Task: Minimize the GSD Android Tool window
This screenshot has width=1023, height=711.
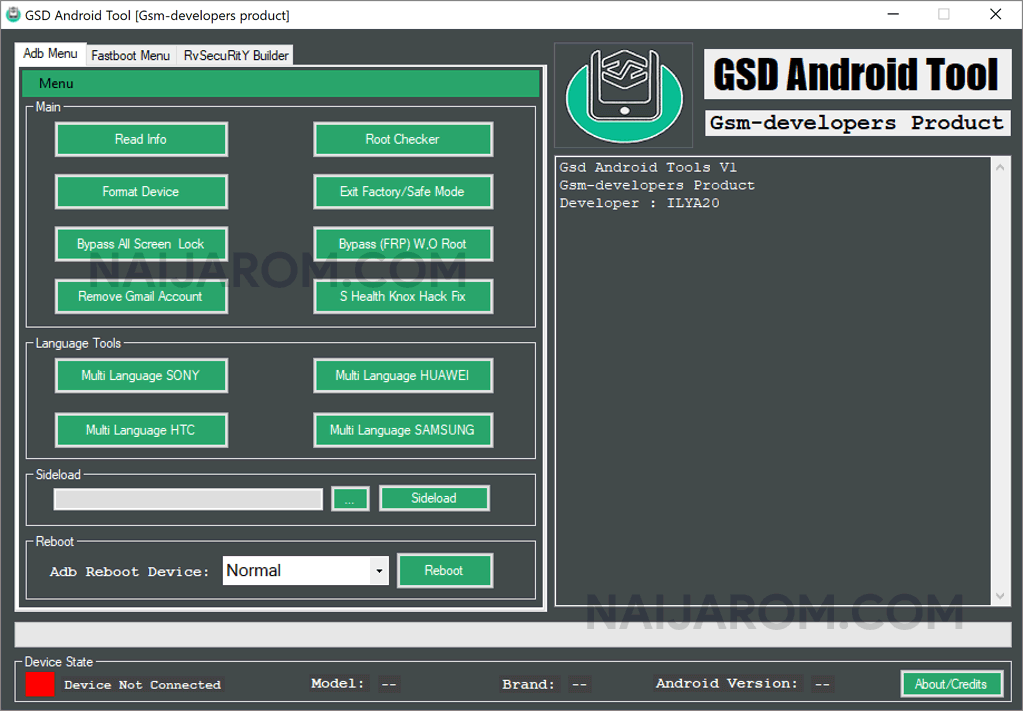Action: tap(893, 14)
